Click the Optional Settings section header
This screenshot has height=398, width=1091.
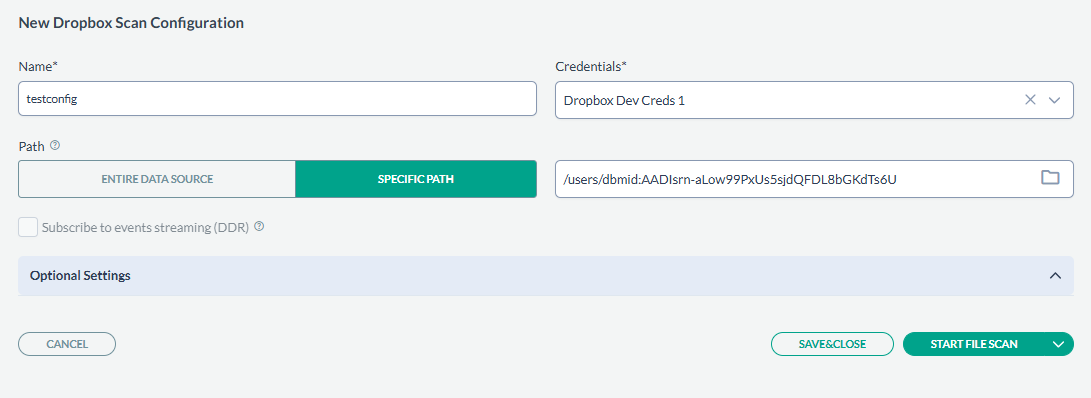tap(546, 276)
